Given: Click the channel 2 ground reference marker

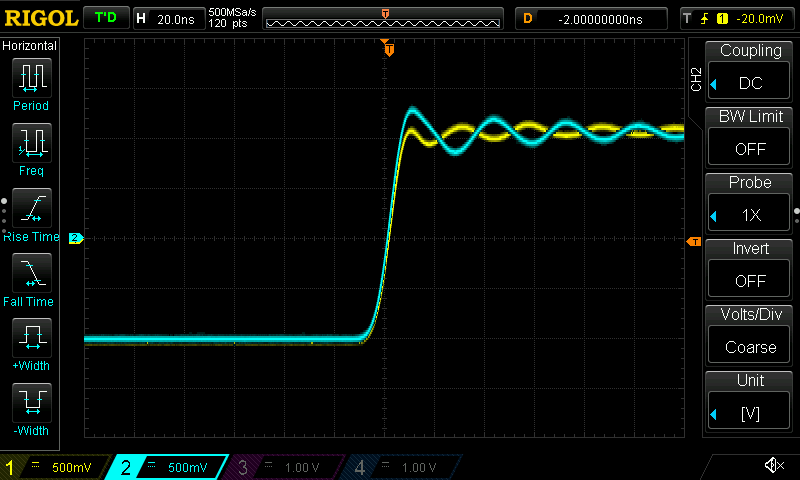Looking at the screenshot, I should click(76, 238).
